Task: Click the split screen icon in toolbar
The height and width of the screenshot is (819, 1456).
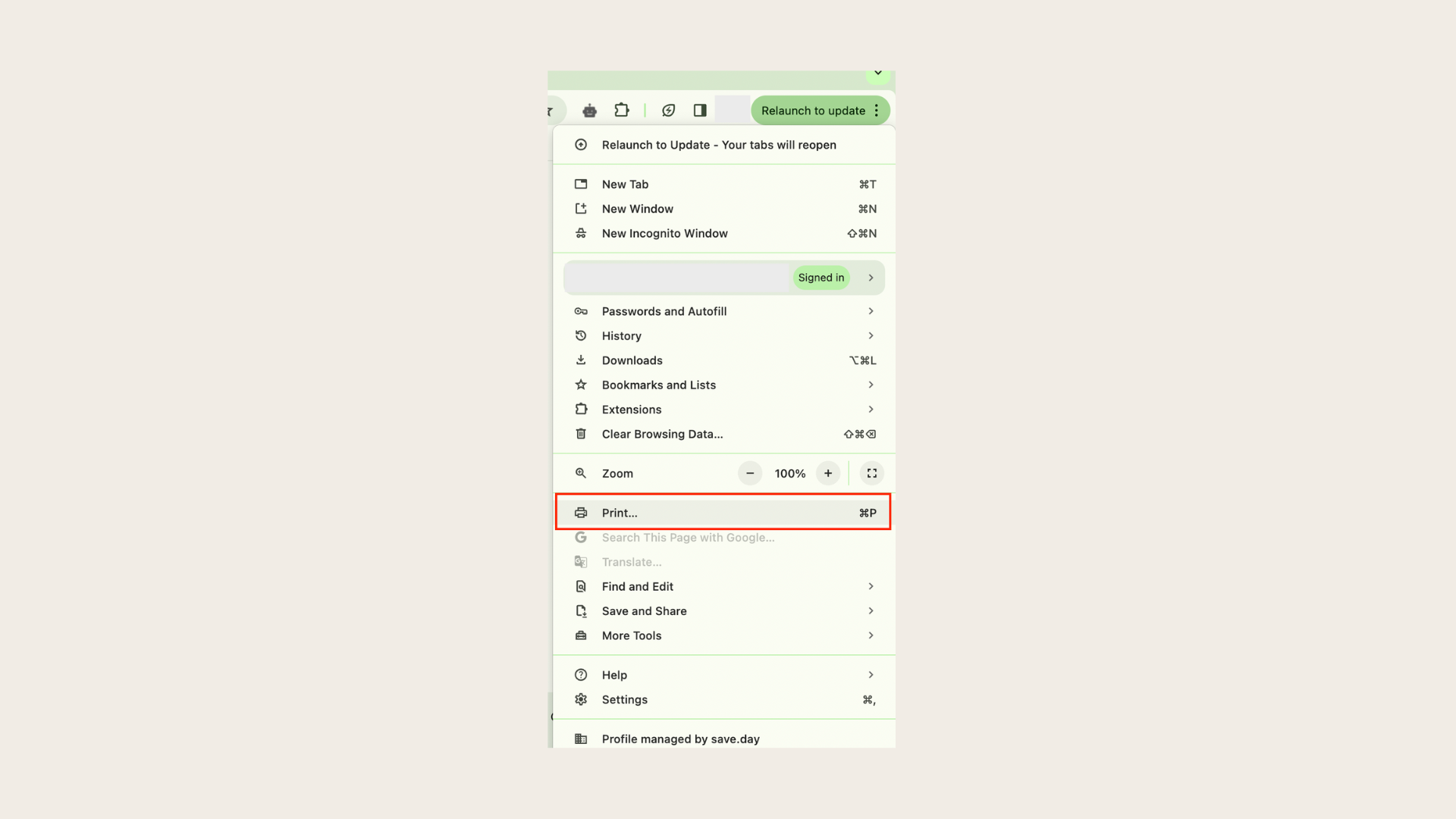Action: tap(699, 110)
